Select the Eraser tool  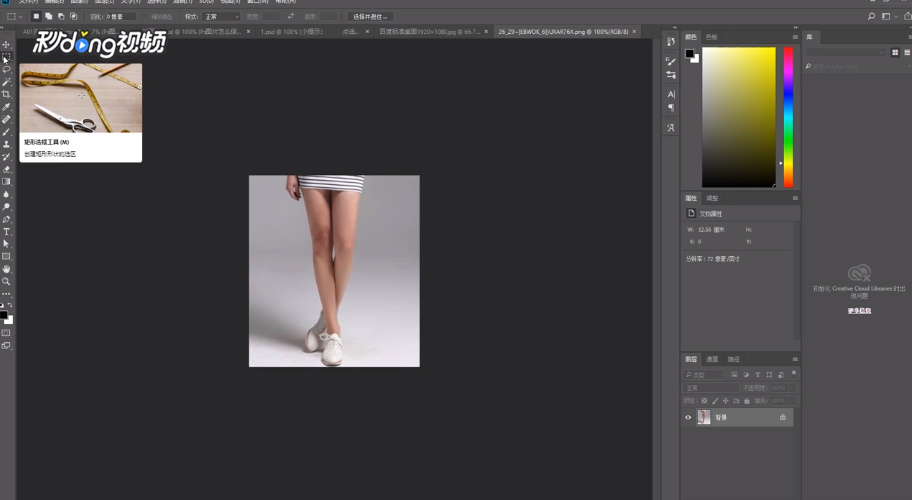[6, 169]
